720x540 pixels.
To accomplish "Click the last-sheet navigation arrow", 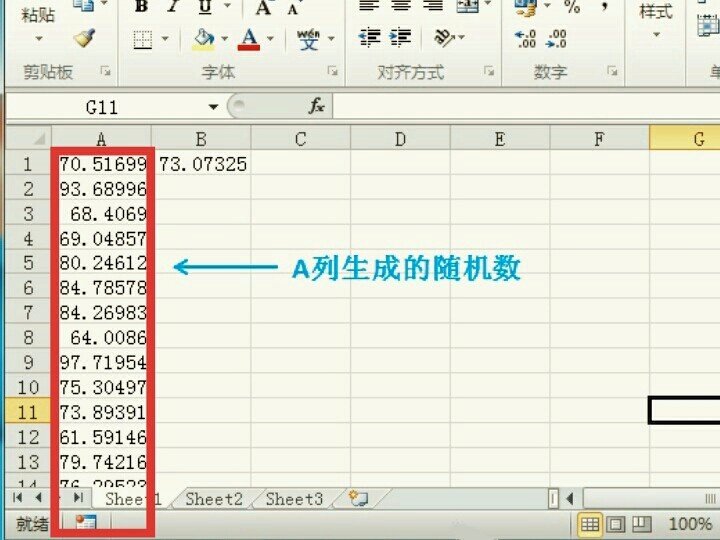I will (x=79, y=497).
